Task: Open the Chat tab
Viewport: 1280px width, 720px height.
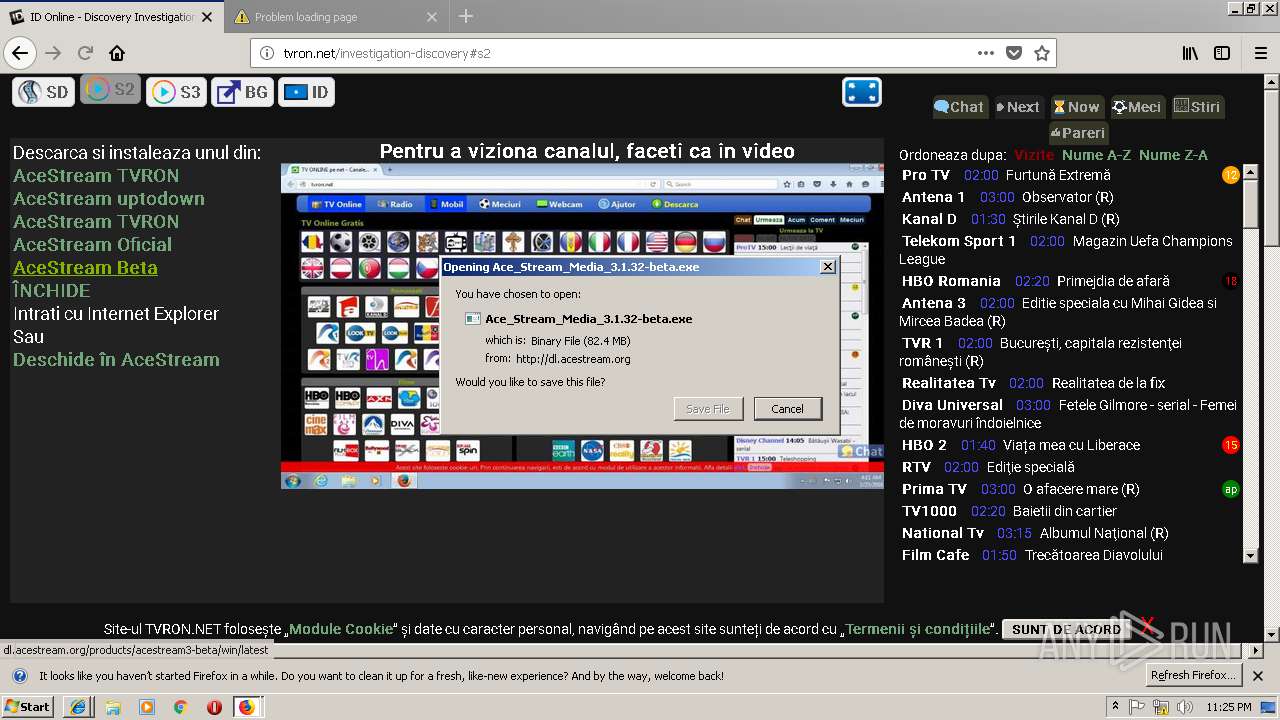Action: 960,107
